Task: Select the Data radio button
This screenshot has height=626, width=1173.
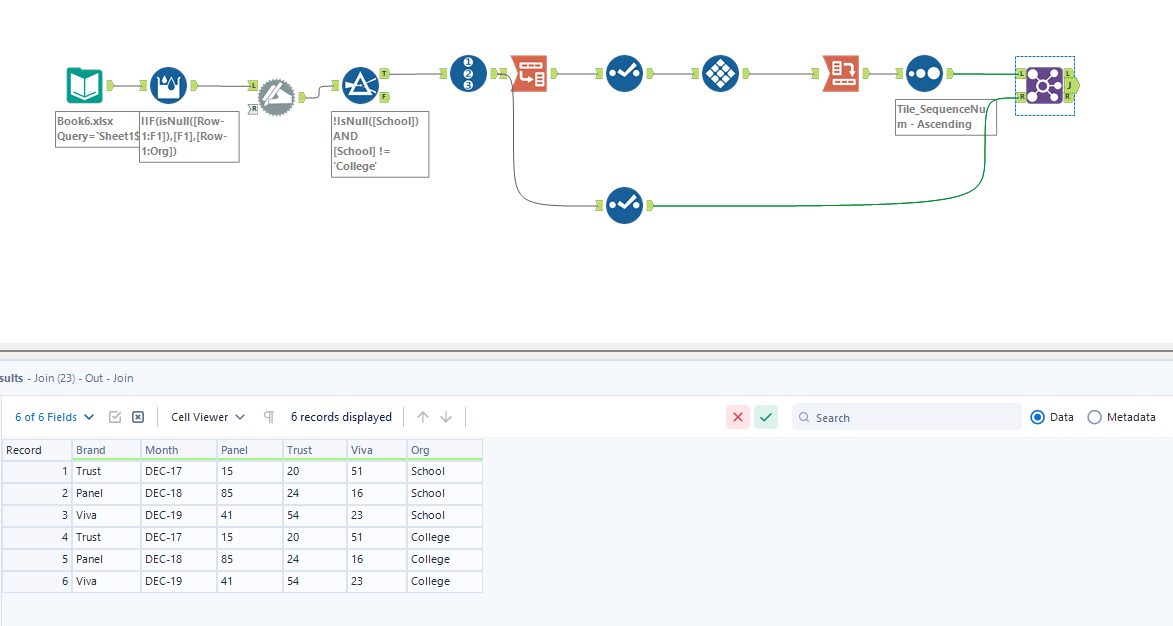Action: coord(1038,417)
